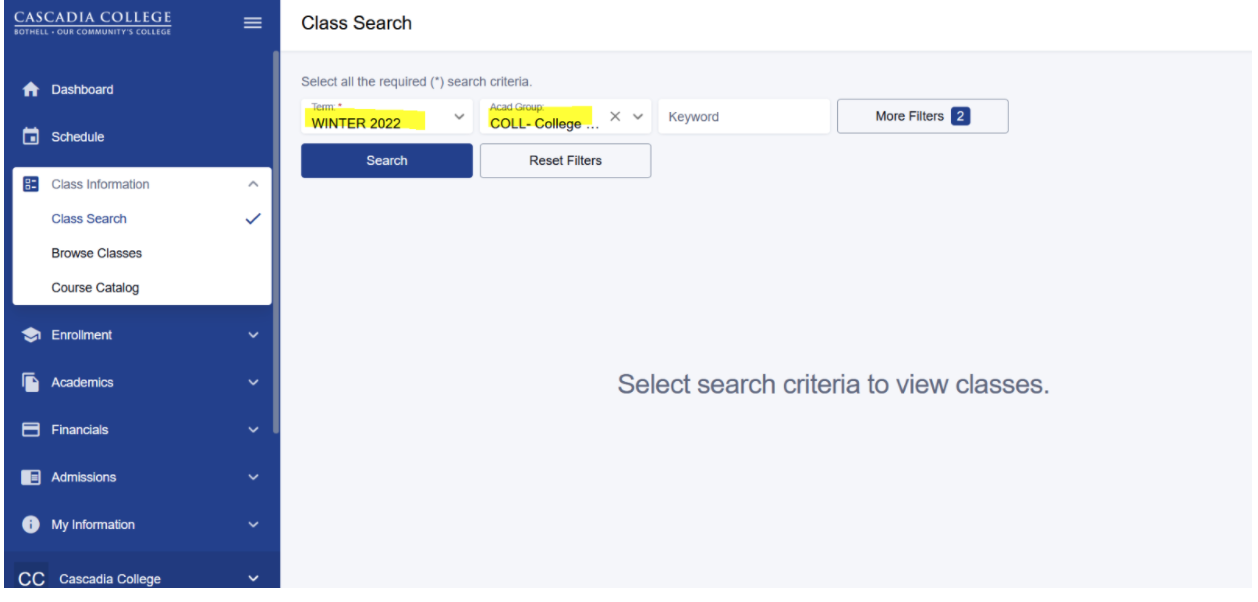Screen dimensions: 1258x602
Task: Clear the Acad Group filter with the X
Action: click(x=615, y=116)
